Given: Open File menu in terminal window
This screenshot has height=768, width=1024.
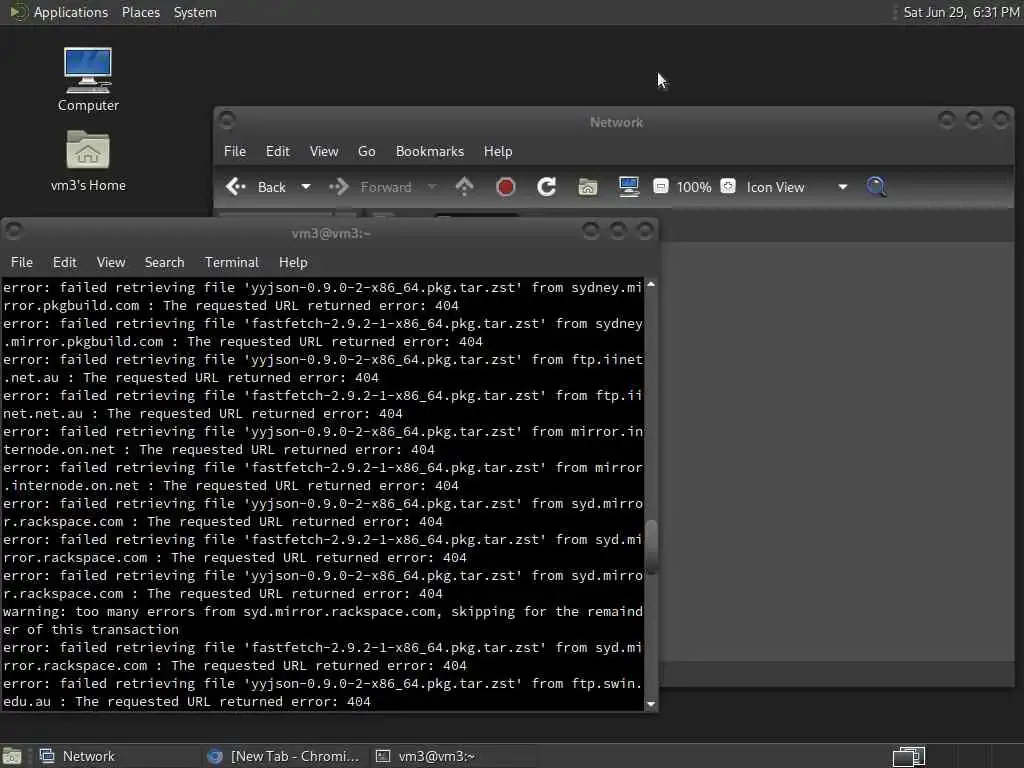Looking at the screenshot, I should point(22,263).
